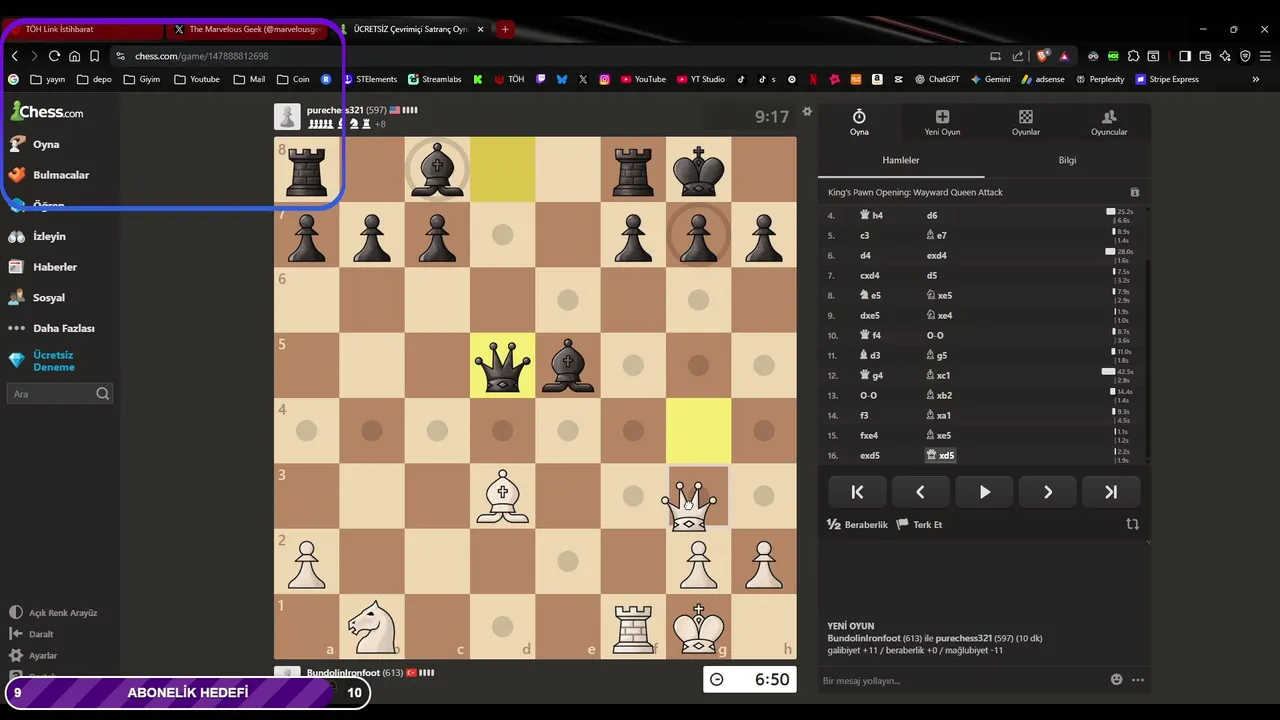Select the black king on g8
The width and height of the screenshot is (1280, 720).
click(699, 170)
